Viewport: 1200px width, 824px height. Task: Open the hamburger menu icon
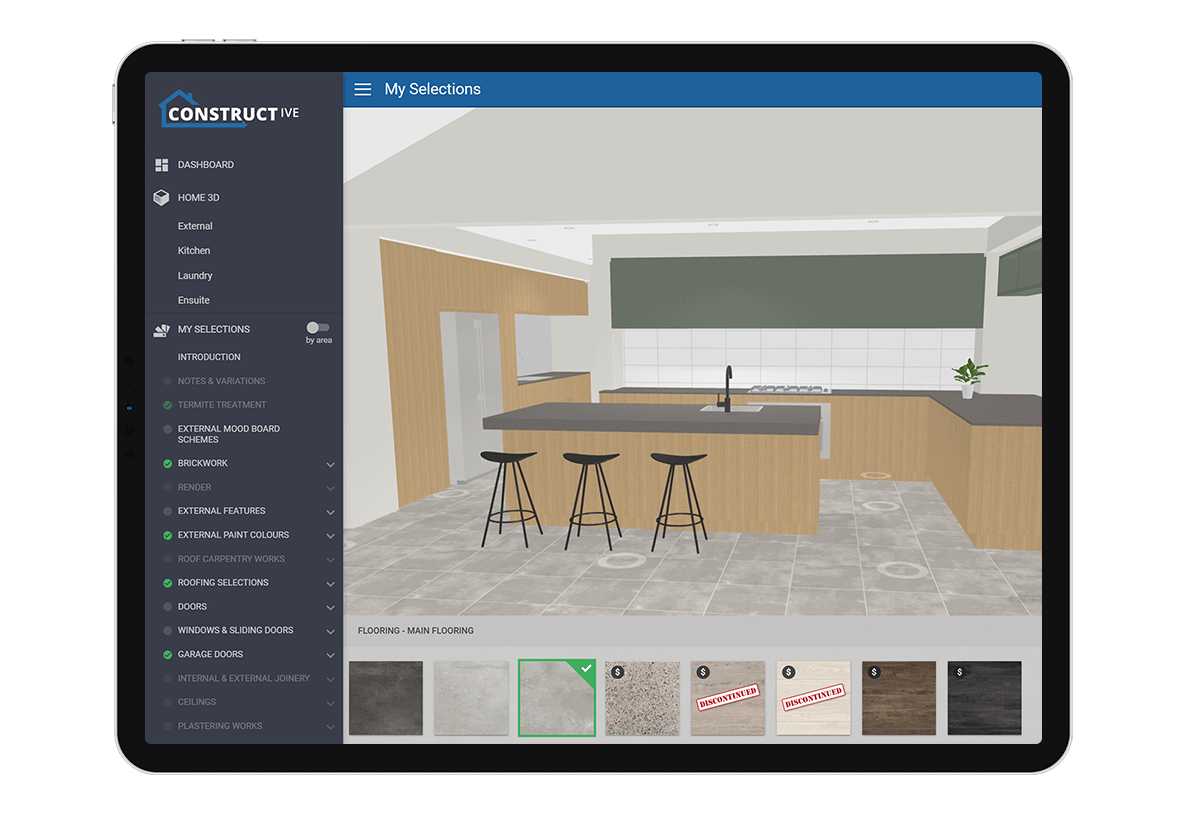tap(363, 89)
